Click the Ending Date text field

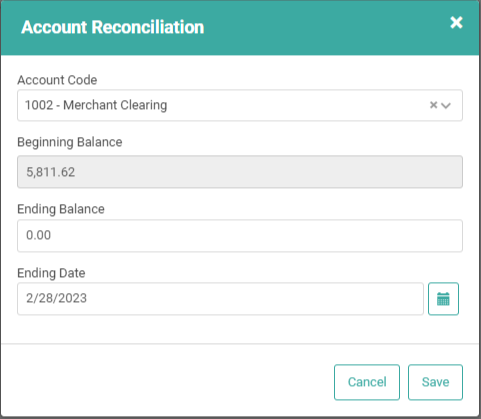click(220, 299)
